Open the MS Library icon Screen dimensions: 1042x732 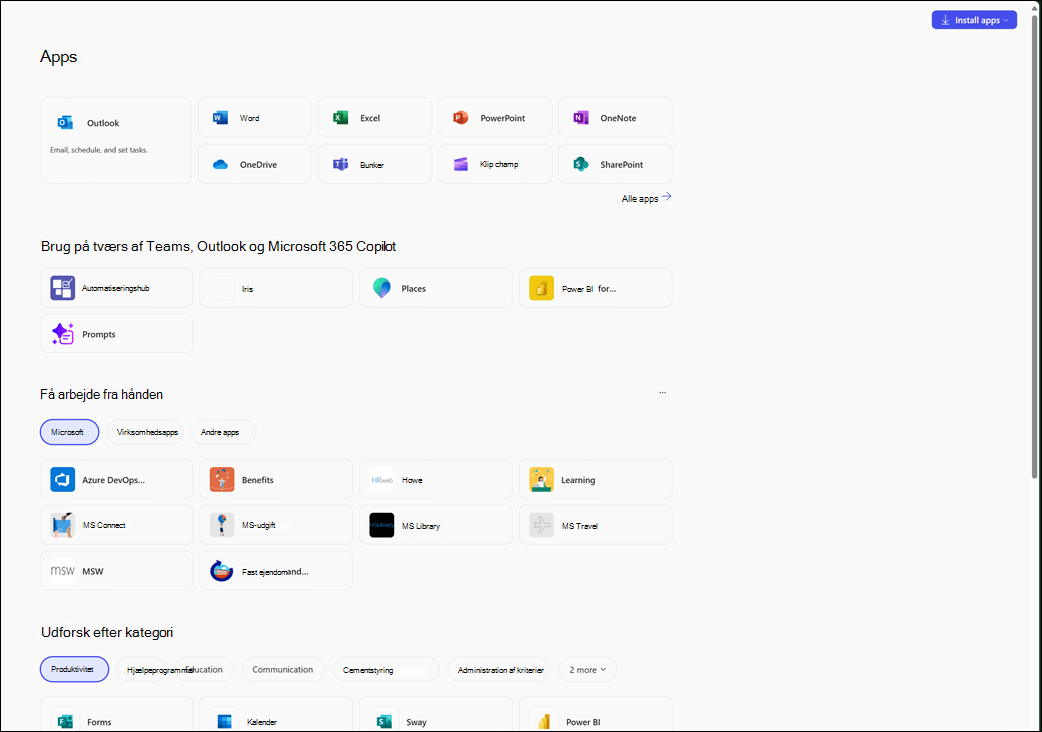(381, 525)
